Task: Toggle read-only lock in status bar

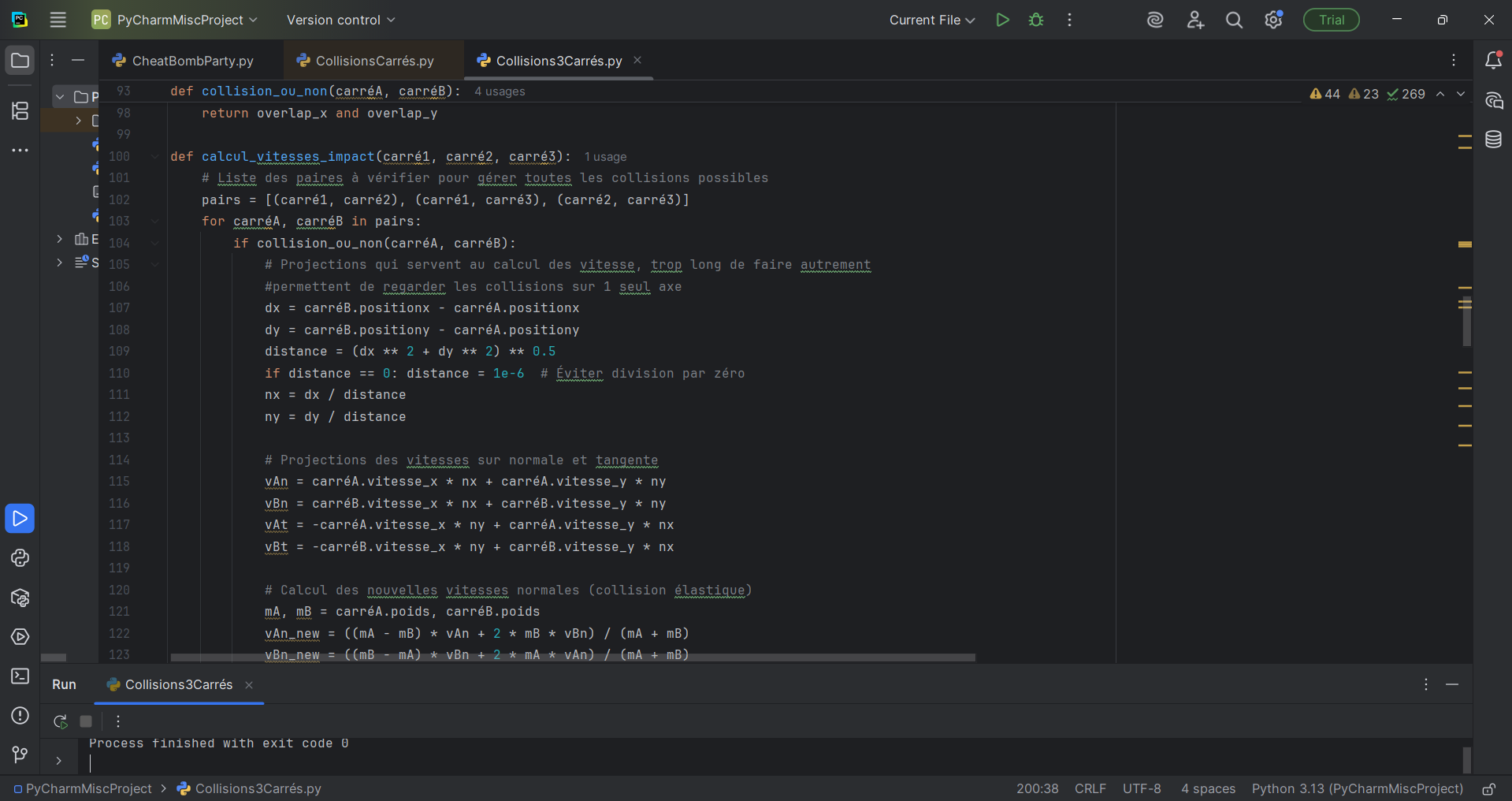Action: (x=1488, y=788)
